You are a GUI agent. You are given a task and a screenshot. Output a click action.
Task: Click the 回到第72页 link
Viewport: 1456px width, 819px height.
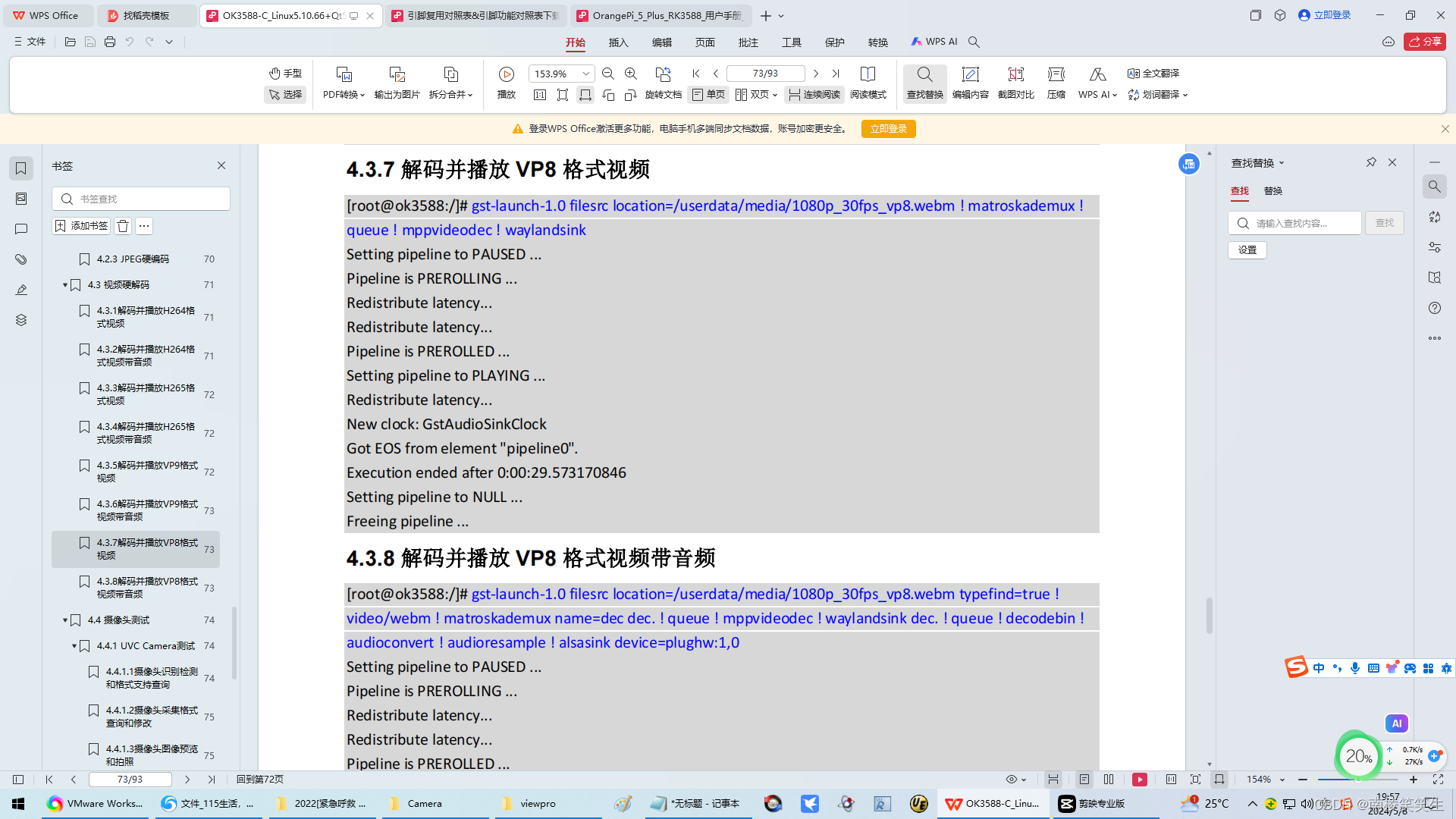258,779
